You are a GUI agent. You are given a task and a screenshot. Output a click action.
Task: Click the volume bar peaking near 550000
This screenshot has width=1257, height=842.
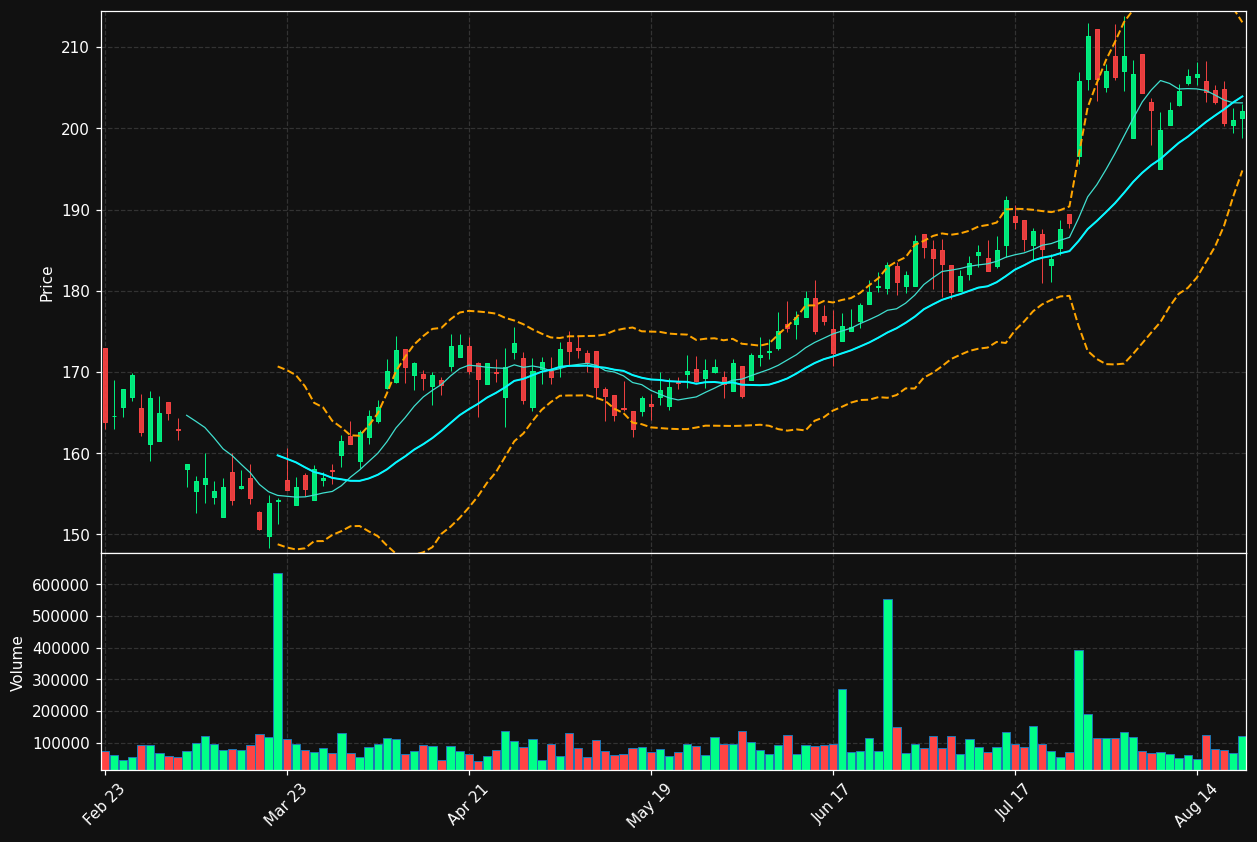[888, 684]
